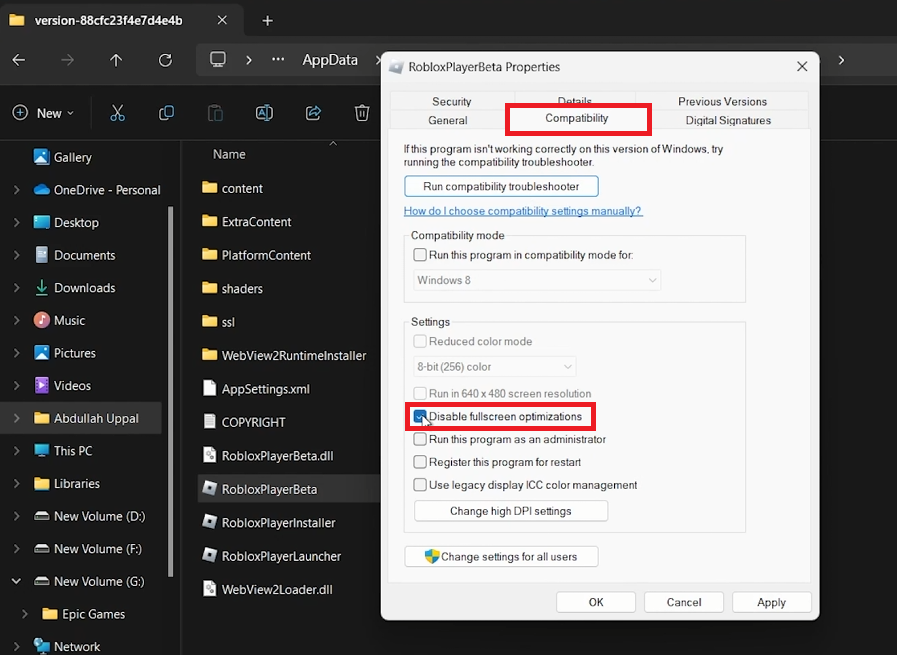Open the Windows 8 compatibility dropdown
The image size is (897, 655).
[537, 280]
